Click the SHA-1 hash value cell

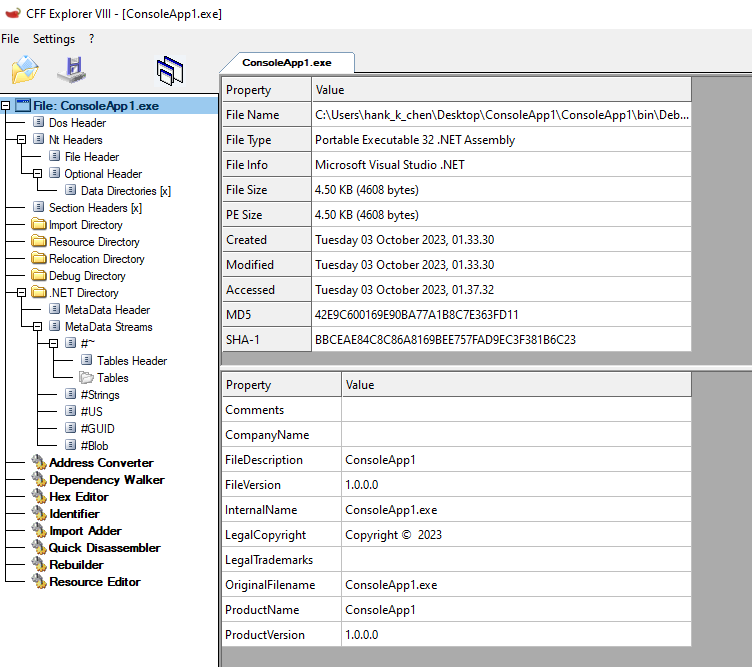coord(502,339)
